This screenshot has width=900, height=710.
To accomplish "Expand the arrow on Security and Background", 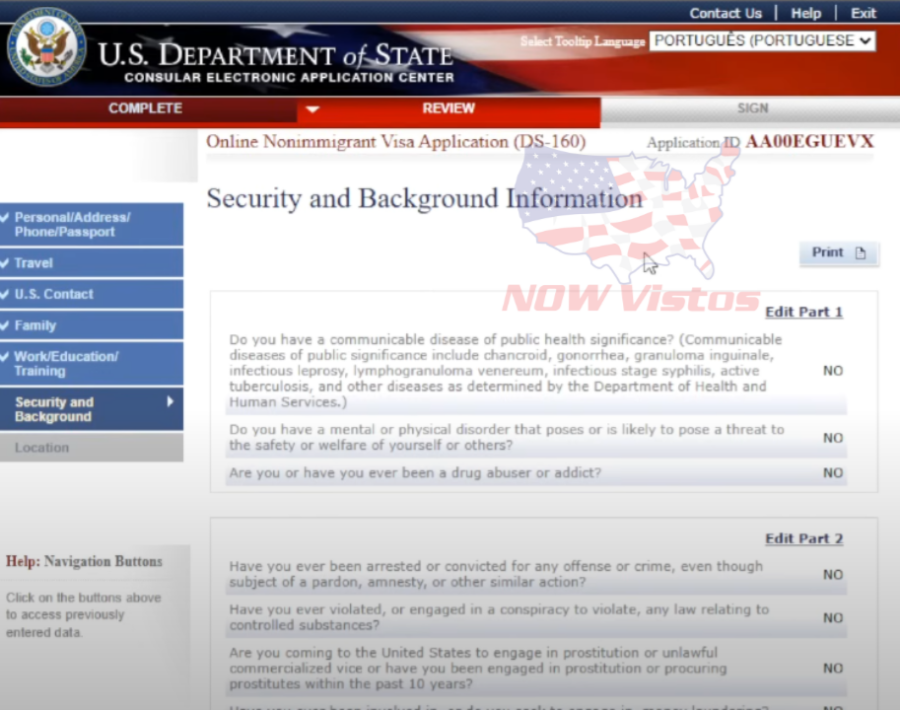I will (170, 402).
